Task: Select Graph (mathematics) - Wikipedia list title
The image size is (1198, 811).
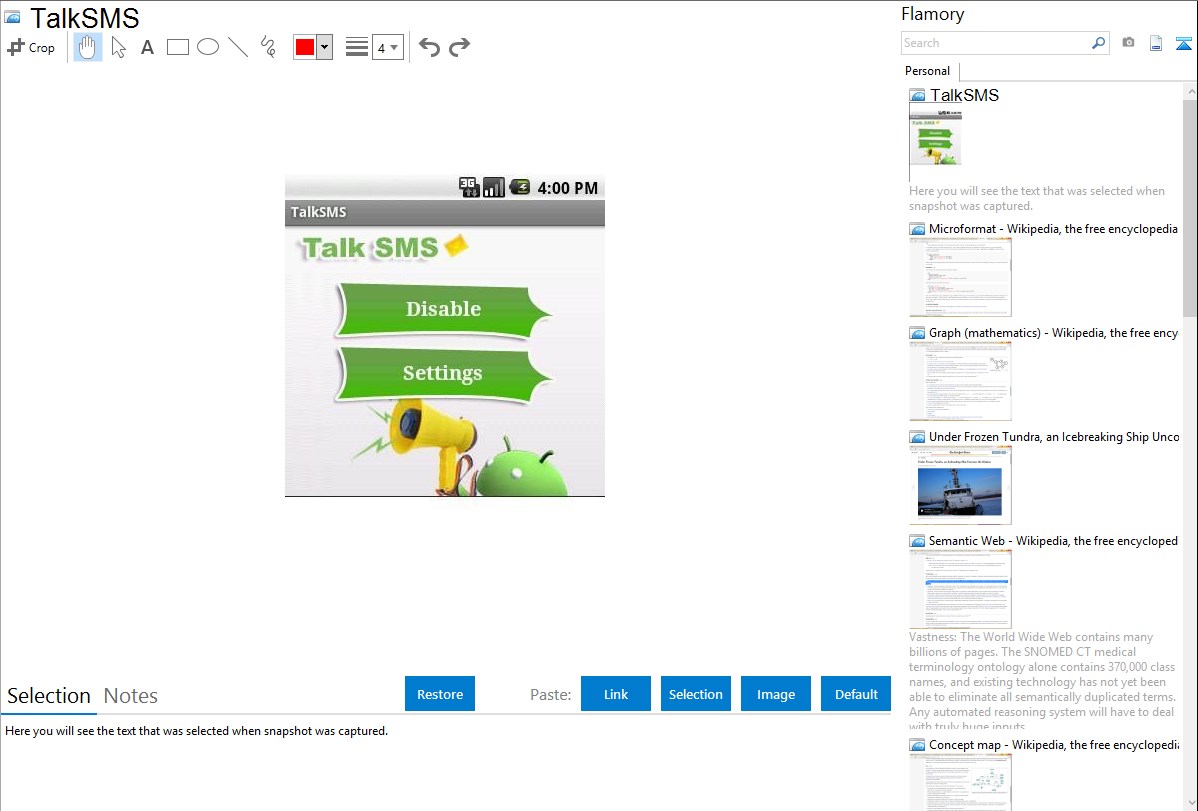Action: [1054, 333]
